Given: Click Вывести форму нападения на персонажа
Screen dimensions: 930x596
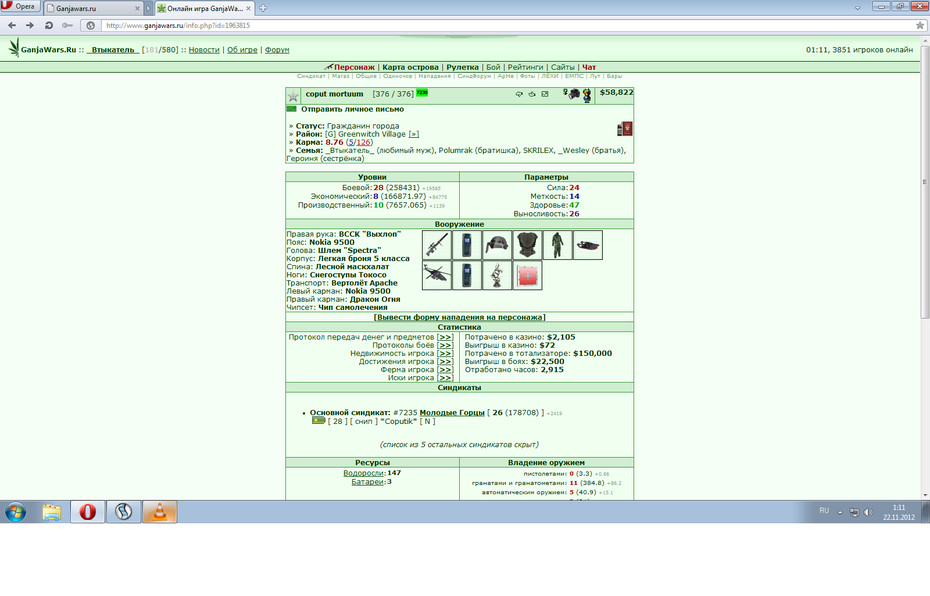Looking at the screenshot, I should [460, 317].
